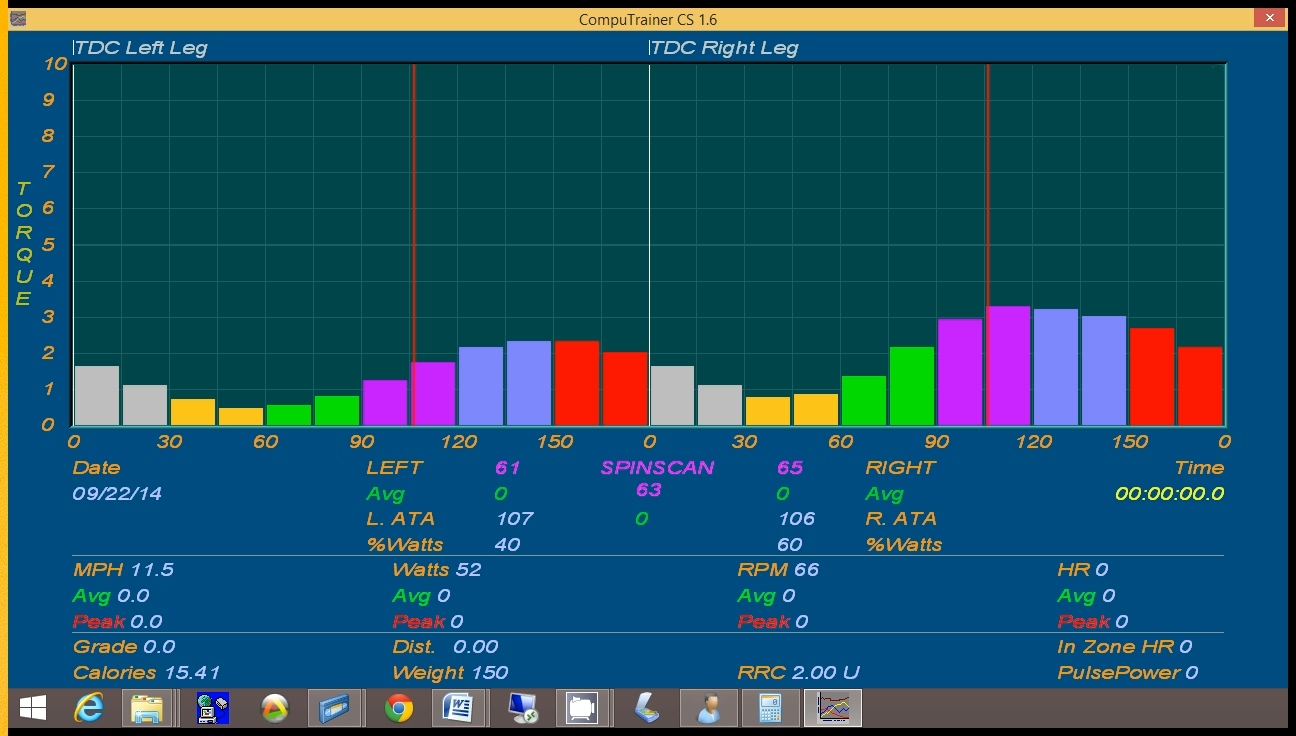Click the Watts 52 readout

pos(437,570)
